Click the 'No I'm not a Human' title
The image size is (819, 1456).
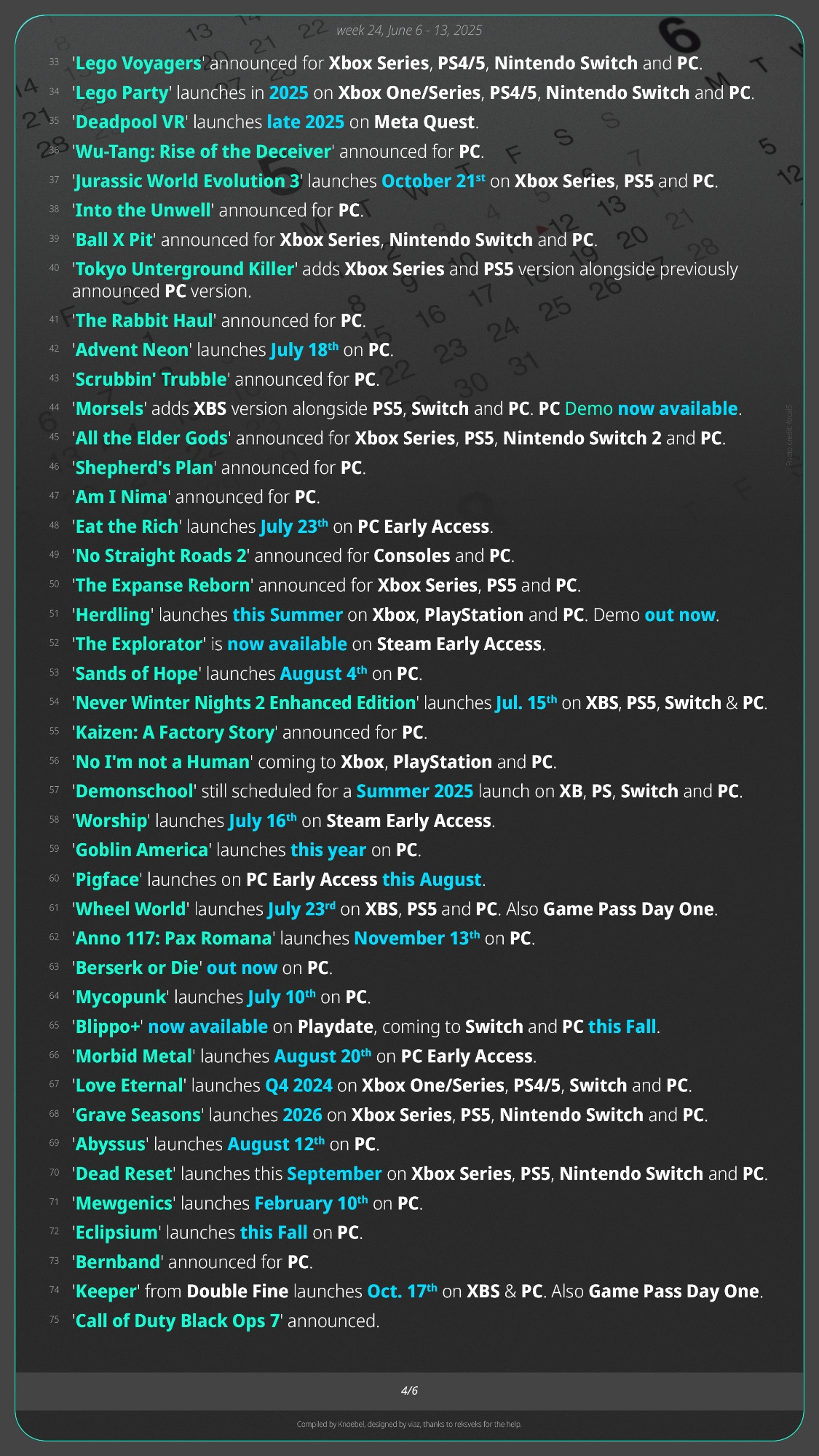pos(162,762)
